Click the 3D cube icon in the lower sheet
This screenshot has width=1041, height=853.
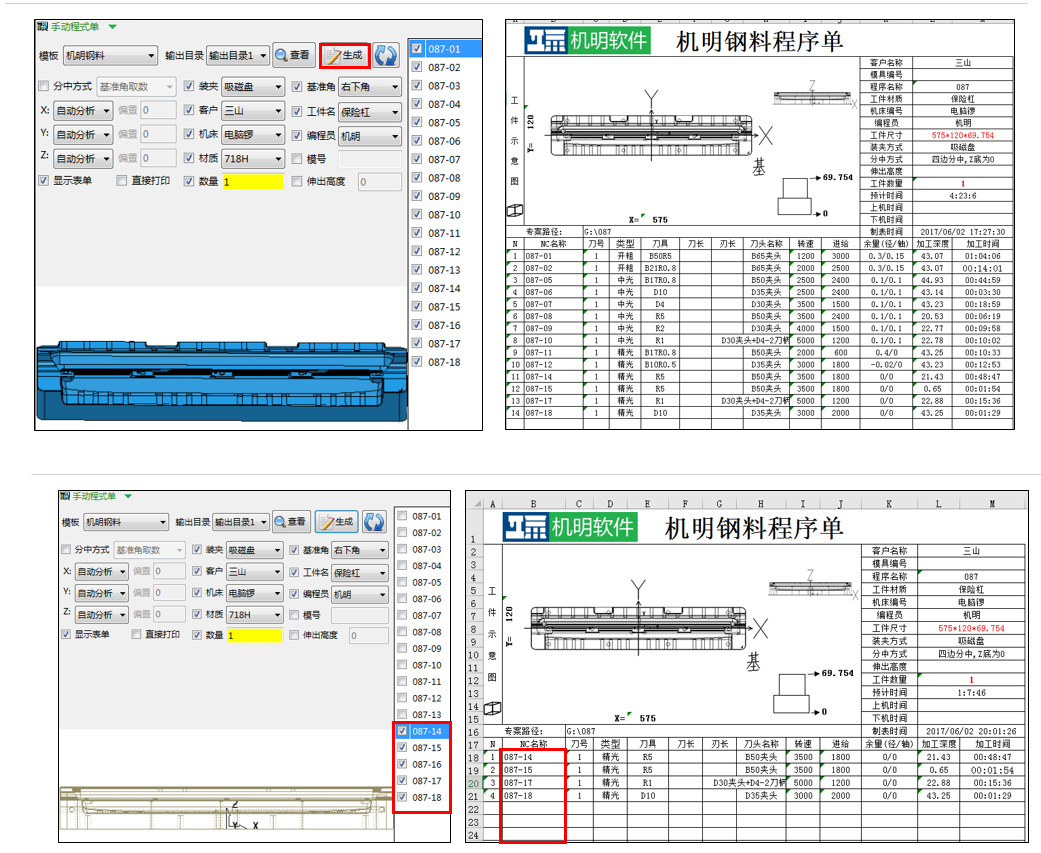pyautogui.click(x=493, y=708)
